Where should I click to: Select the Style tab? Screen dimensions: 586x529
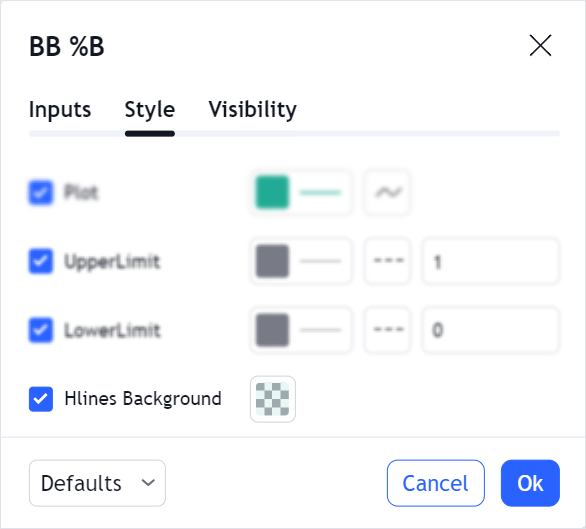click(x=150, y=110)
